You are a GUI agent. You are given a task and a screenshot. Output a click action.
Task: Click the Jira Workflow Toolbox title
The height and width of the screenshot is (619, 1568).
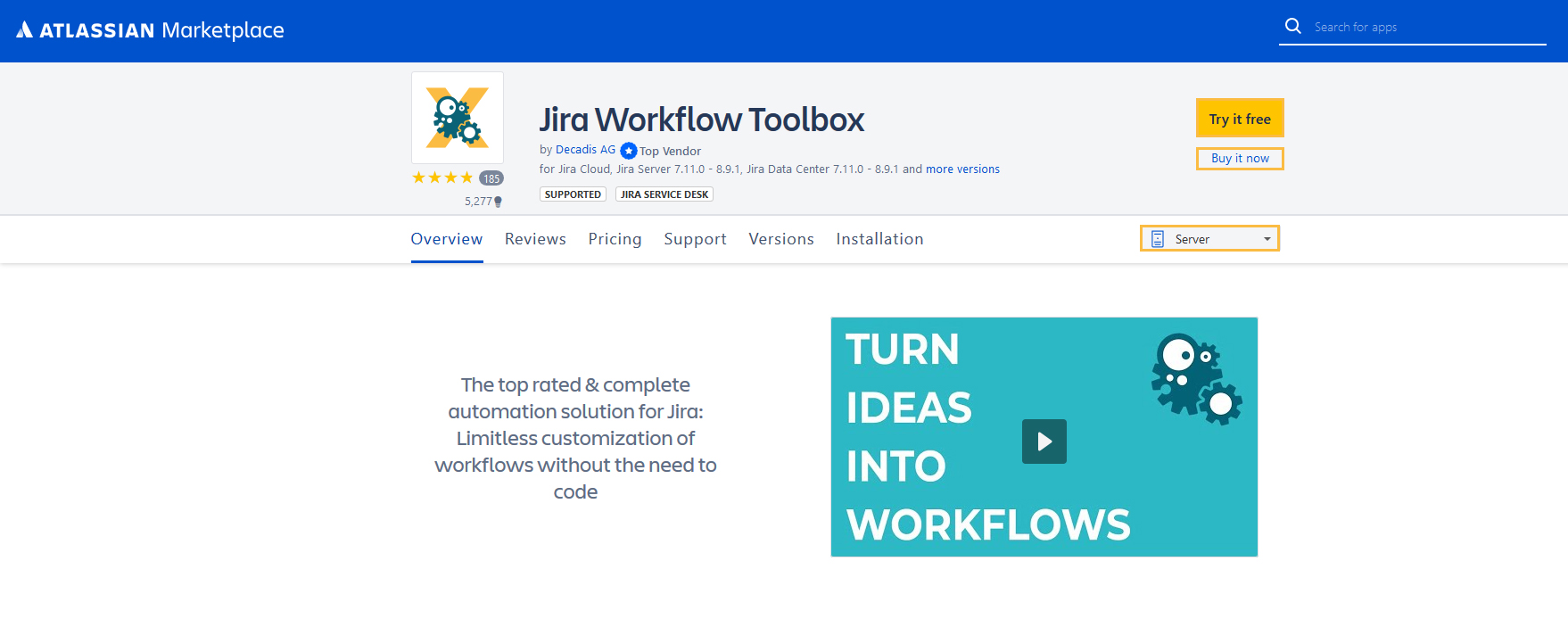click(x=702, y=120)
